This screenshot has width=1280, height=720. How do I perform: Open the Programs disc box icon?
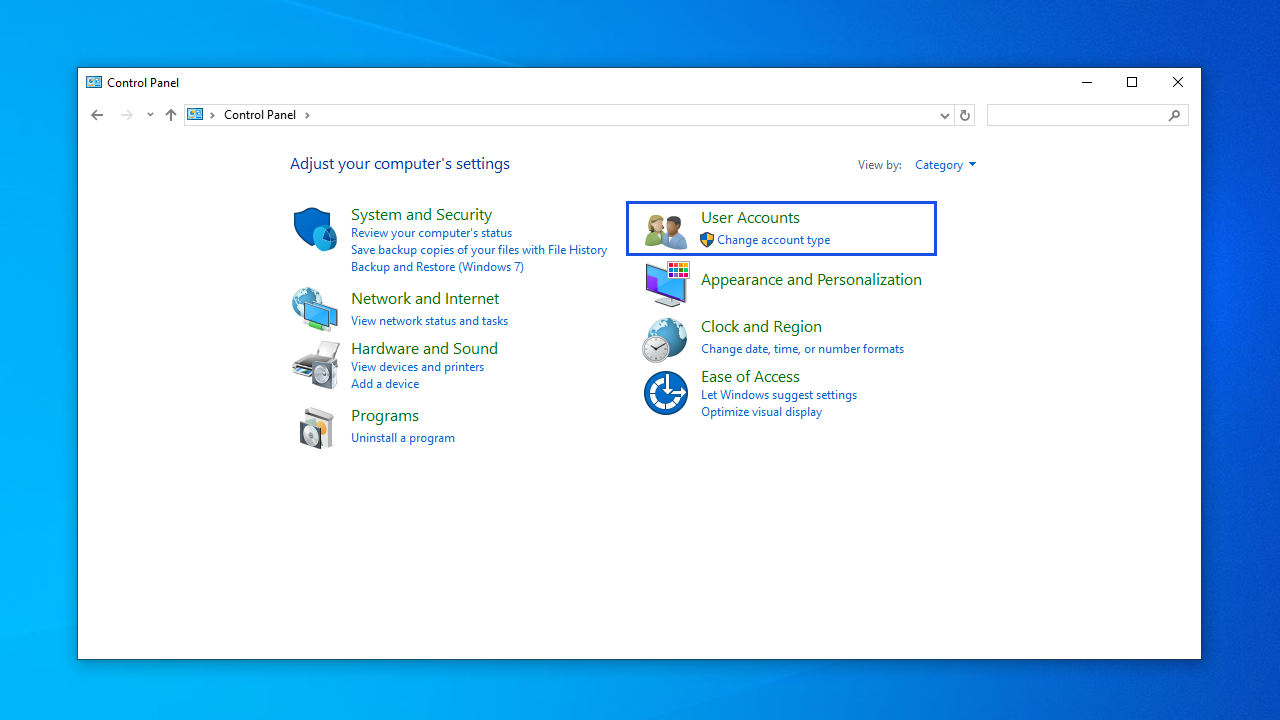point(316,428)
